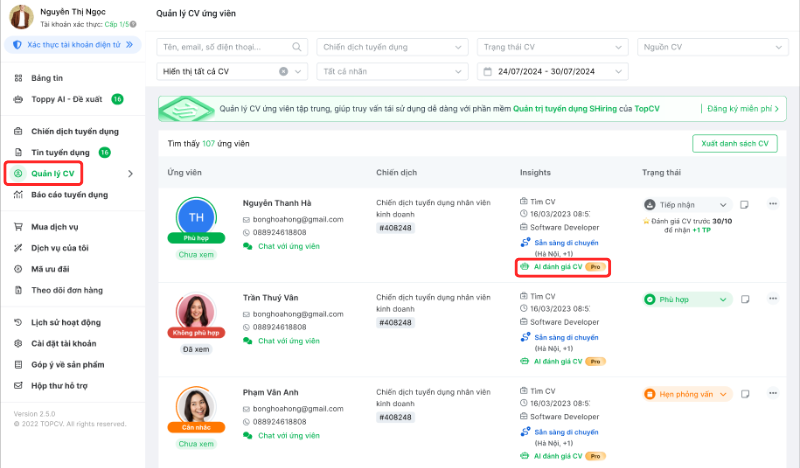Open Tất cả nhãn dropdown
The image size is (800, 468).
[392, 71]
